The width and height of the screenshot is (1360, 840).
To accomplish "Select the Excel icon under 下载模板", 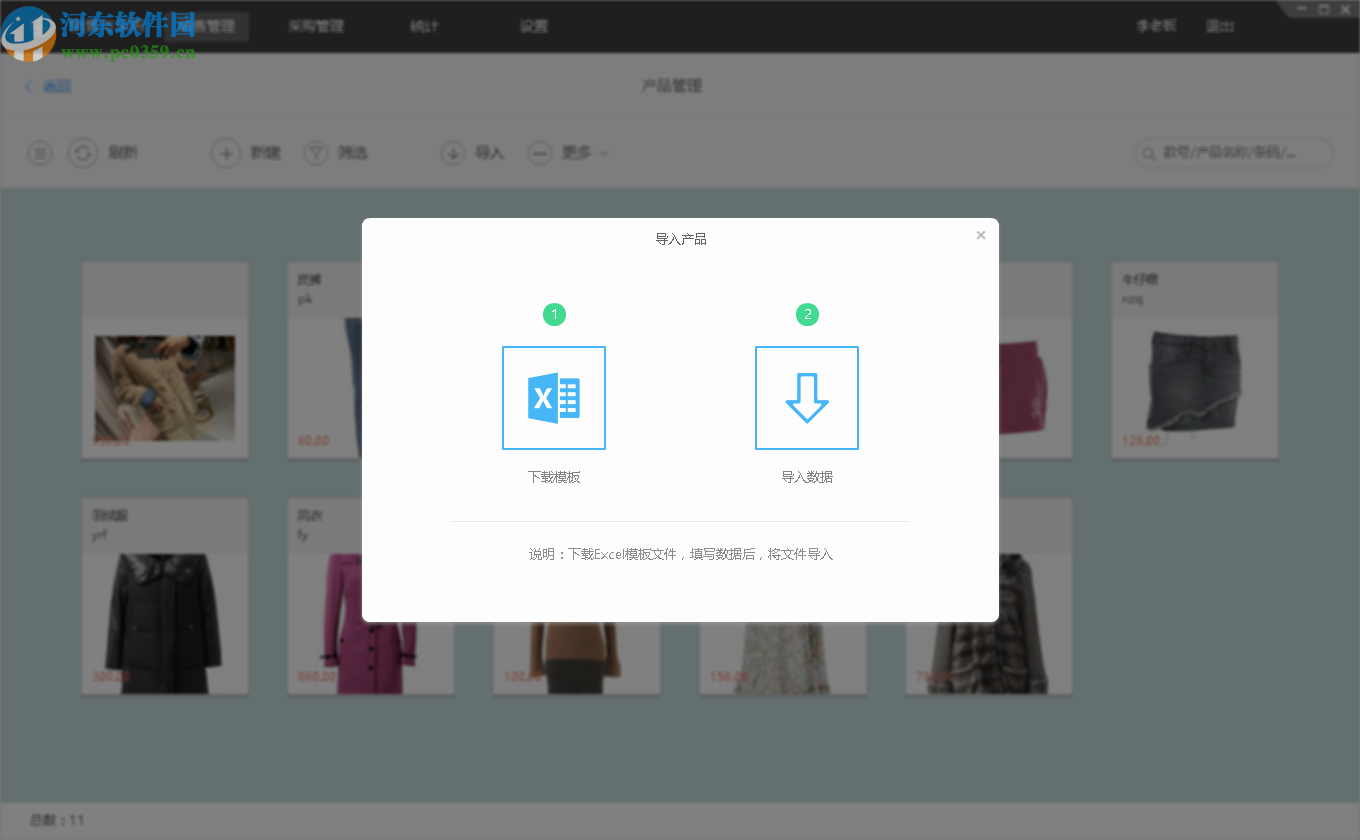I will coord(554,397).
